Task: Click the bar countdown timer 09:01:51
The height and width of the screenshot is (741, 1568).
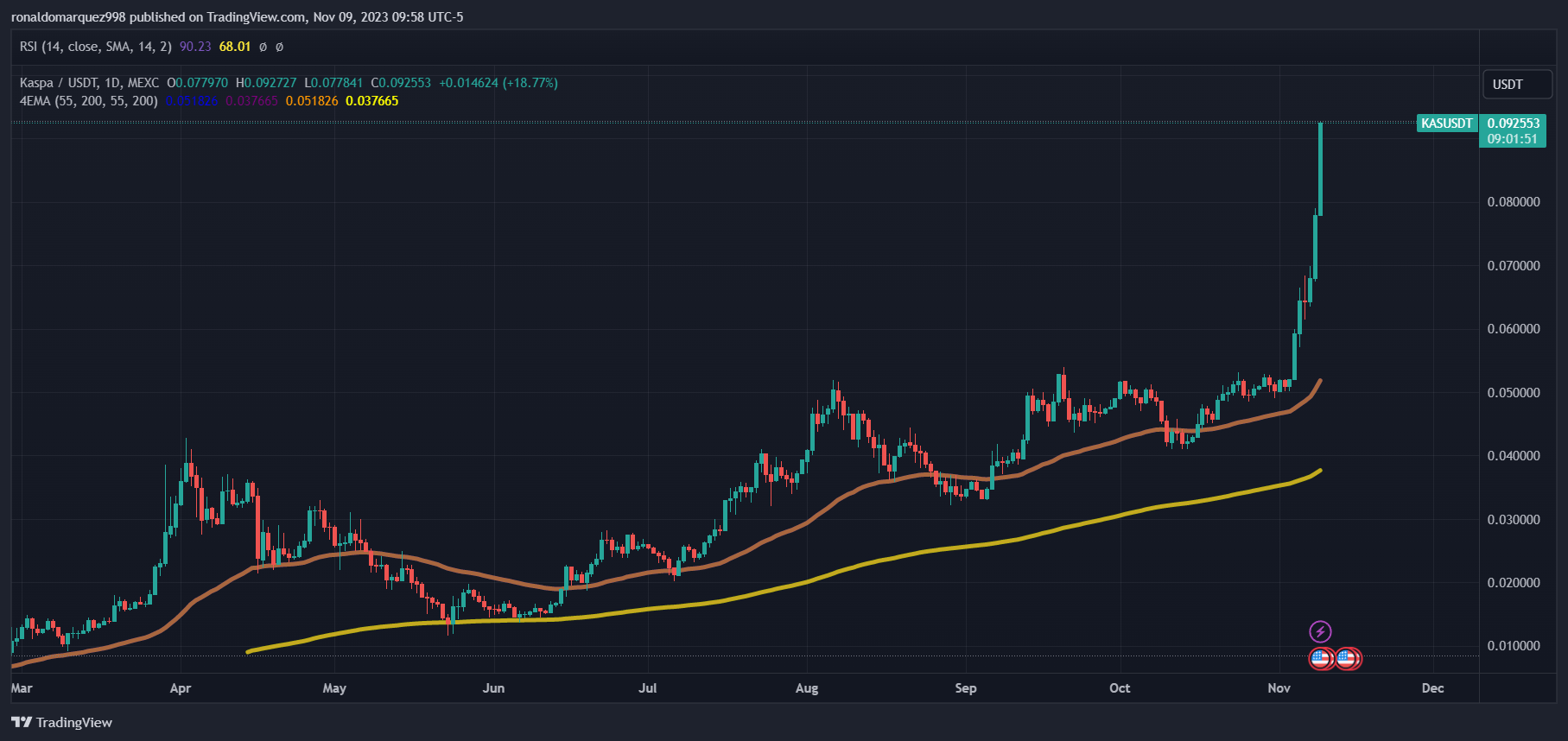Action: click(1512, 139)
